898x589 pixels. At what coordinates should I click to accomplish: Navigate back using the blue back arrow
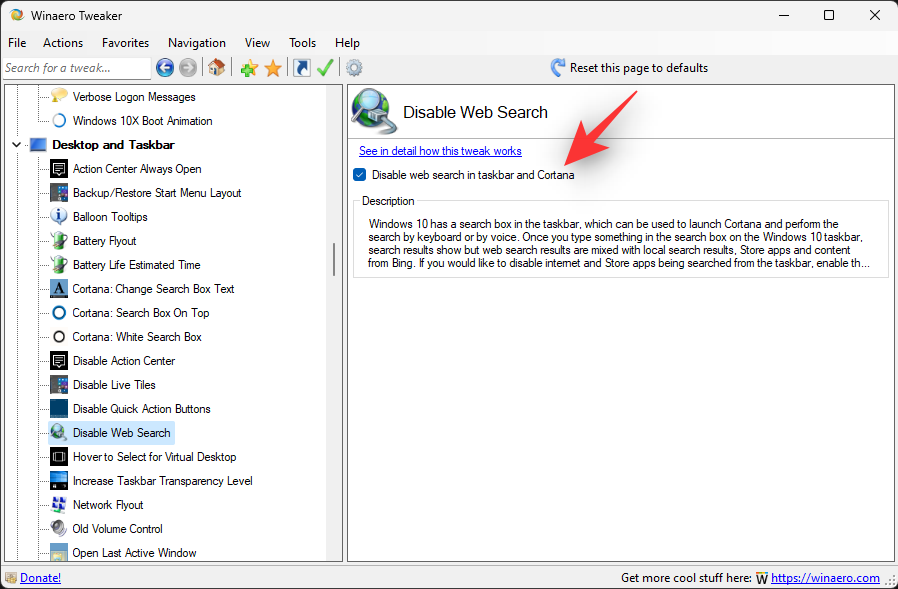(x=163, y=67)
